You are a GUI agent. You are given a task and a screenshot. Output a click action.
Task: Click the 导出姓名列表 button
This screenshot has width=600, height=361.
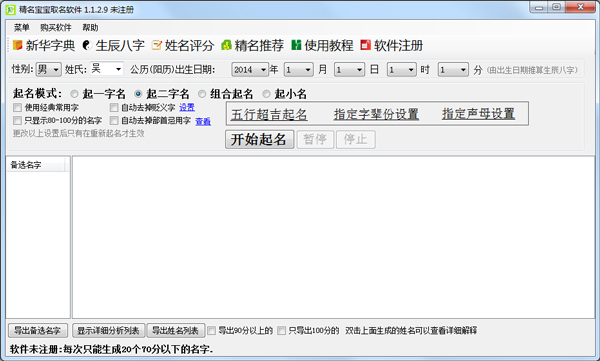176,330
